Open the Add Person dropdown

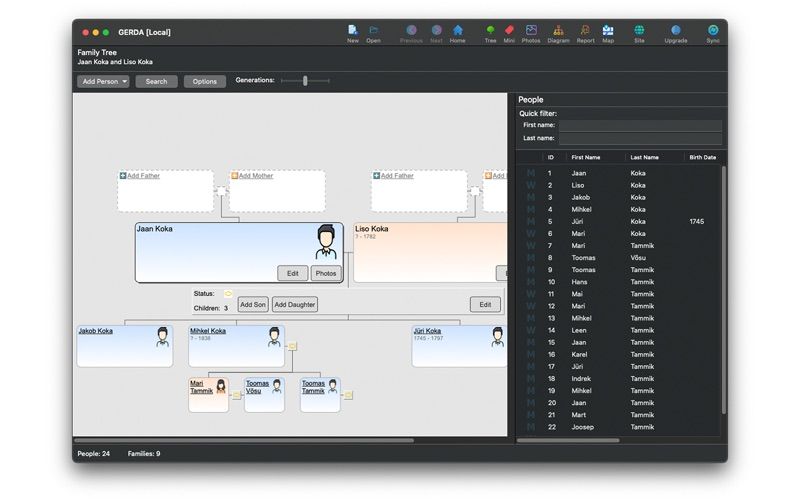(x=103, y=82)
